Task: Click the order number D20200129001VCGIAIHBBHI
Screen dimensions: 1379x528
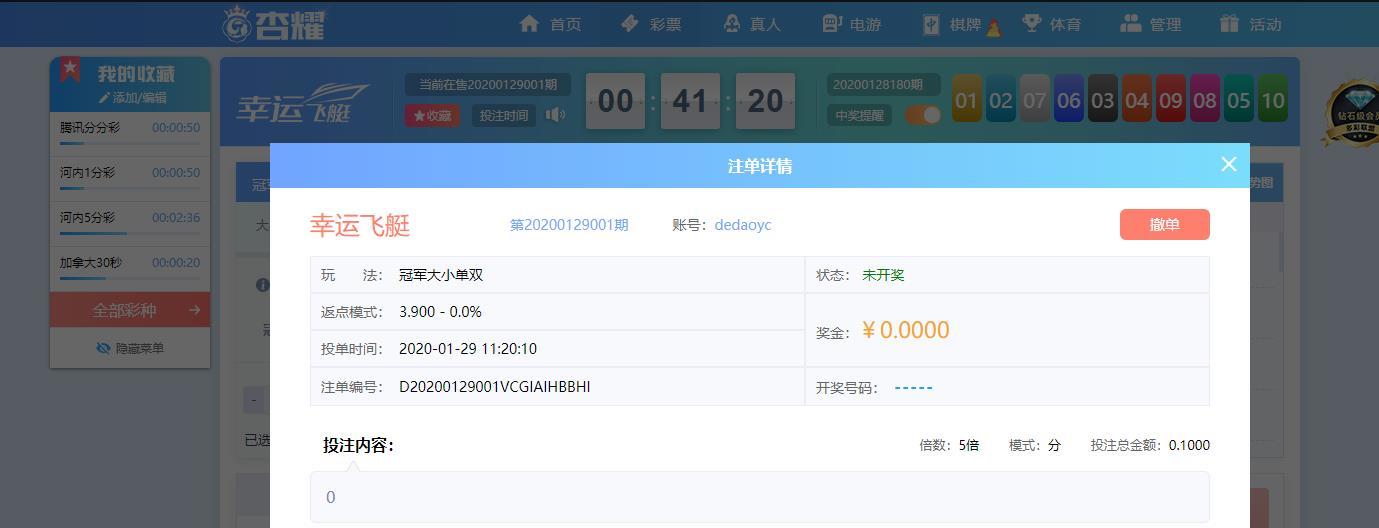Action: (x=494, y=386)
